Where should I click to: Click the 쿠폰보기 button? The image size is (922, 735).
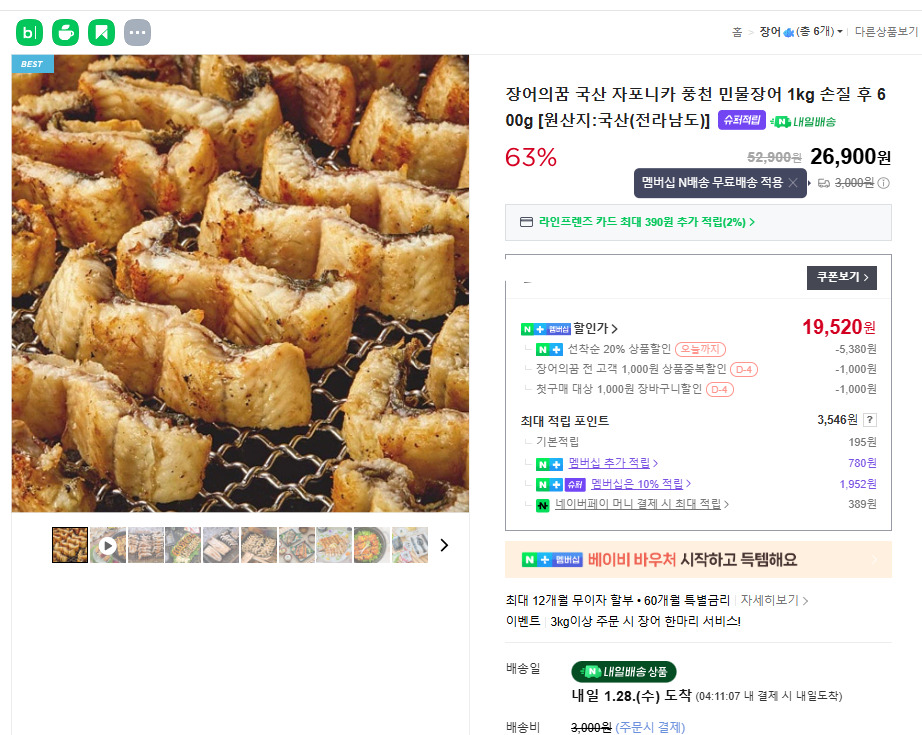point(841,277)
